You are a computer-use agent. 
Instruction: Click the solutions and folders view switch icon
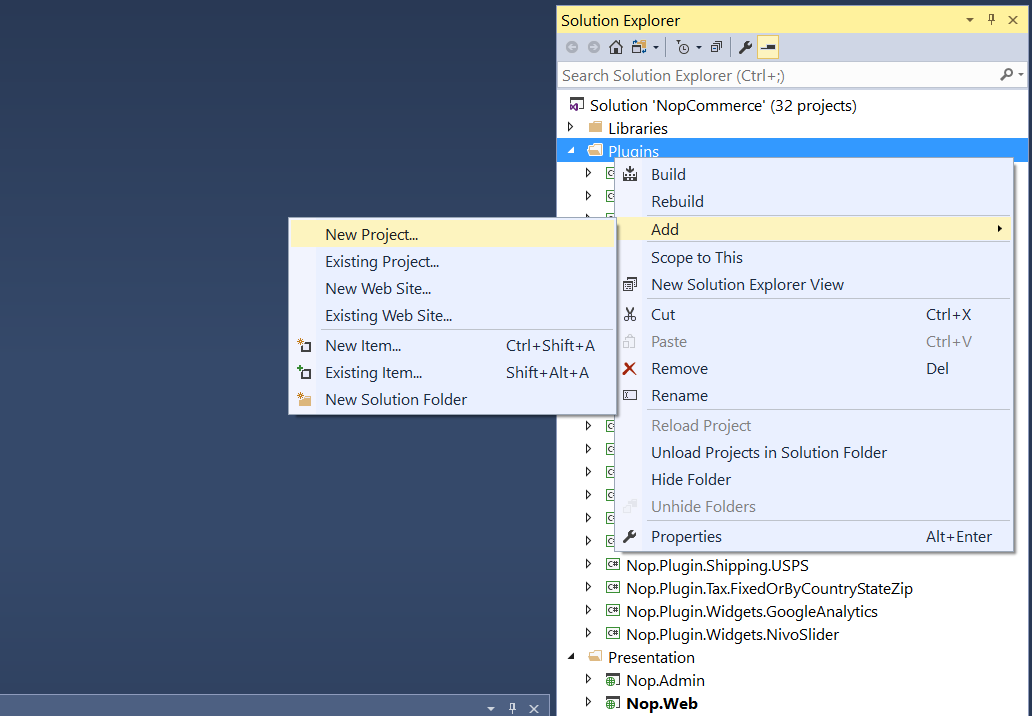[x=638, y=47]
